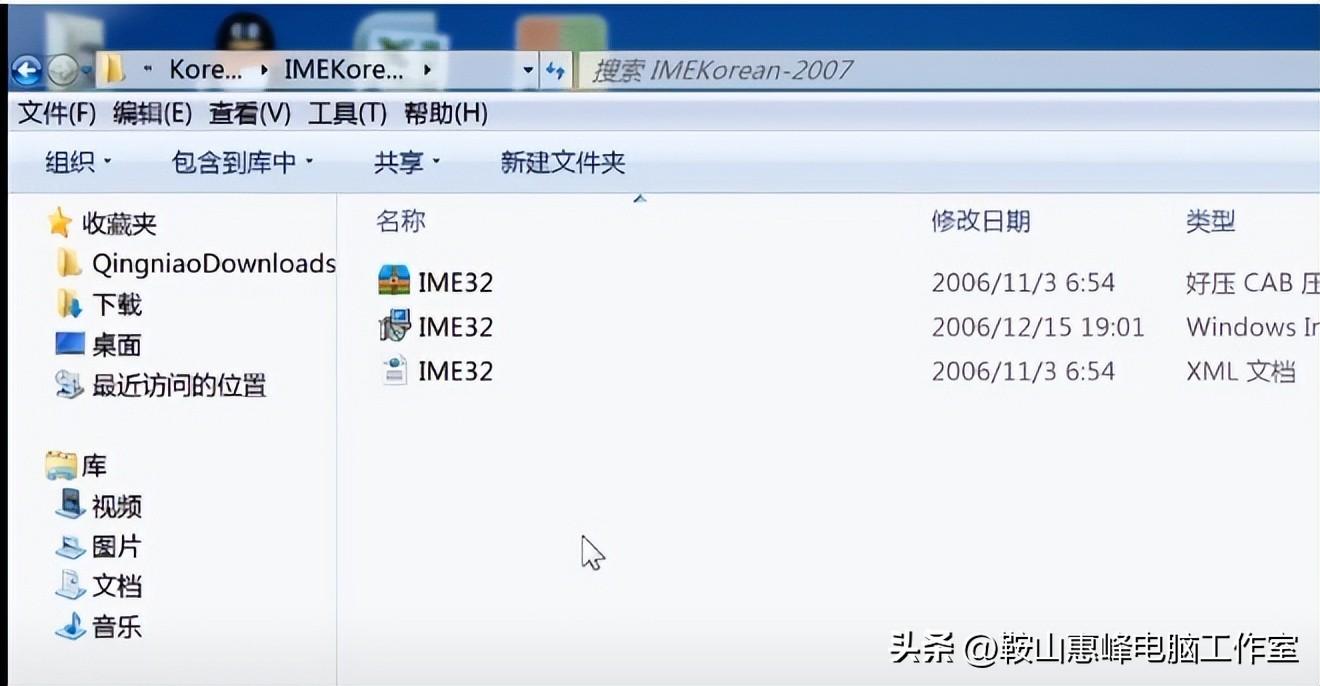Click the 新建文件夹 button
The image size is (1320, 686).
click(x=563, y=162)
